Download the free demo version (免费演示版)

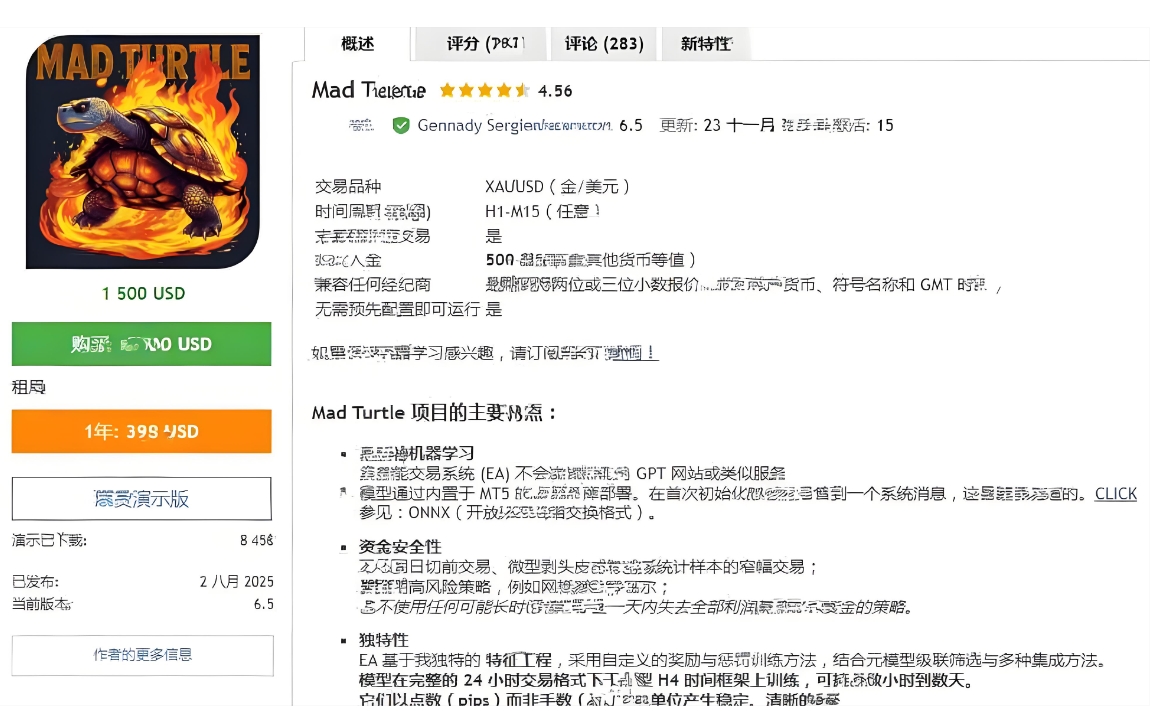tap(141, 498)
